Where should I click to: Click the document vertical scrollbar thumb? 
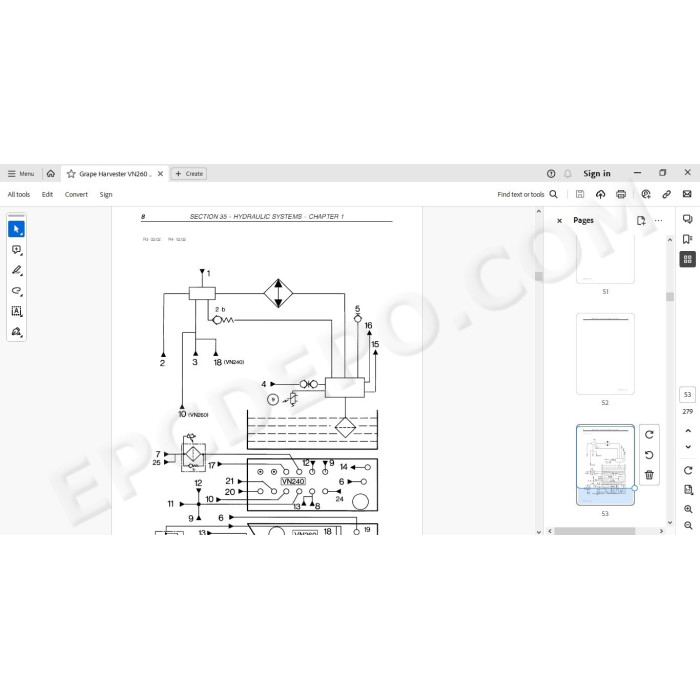tap(538, 276)
